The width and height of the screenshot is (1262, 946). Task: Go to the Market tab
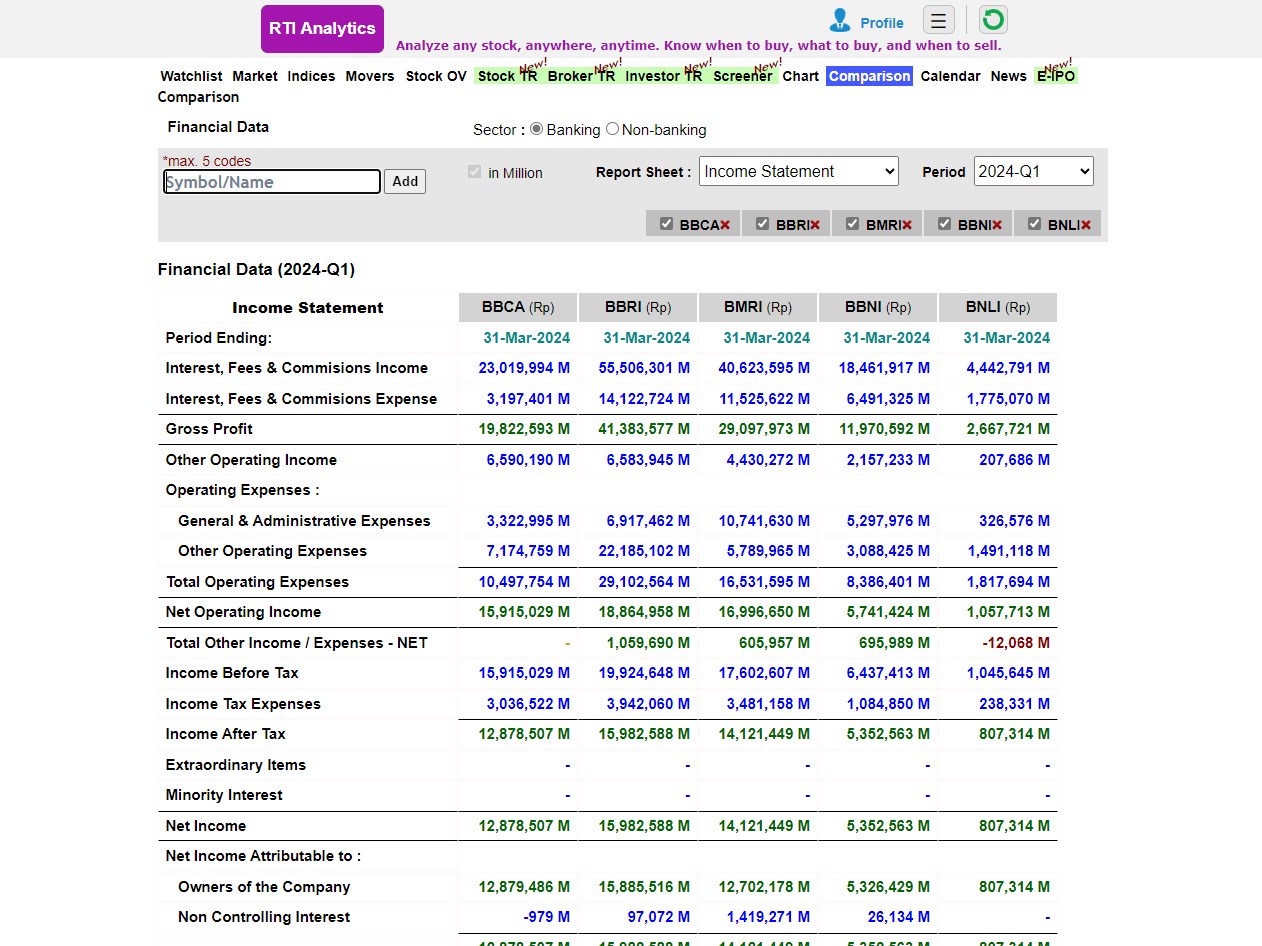255,76
